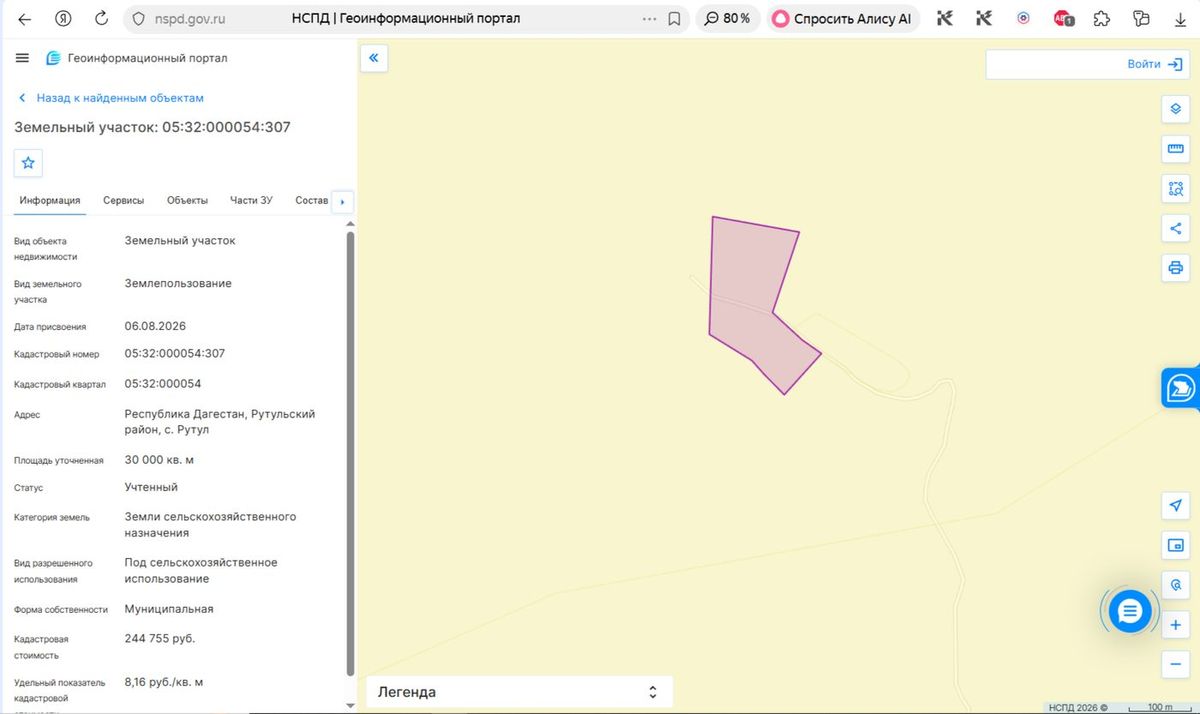The height and width of the screenshot is (714, 1200).
Task: Show more tabs with the arrow
Action: pyautogui.click(x=342, y=201)
